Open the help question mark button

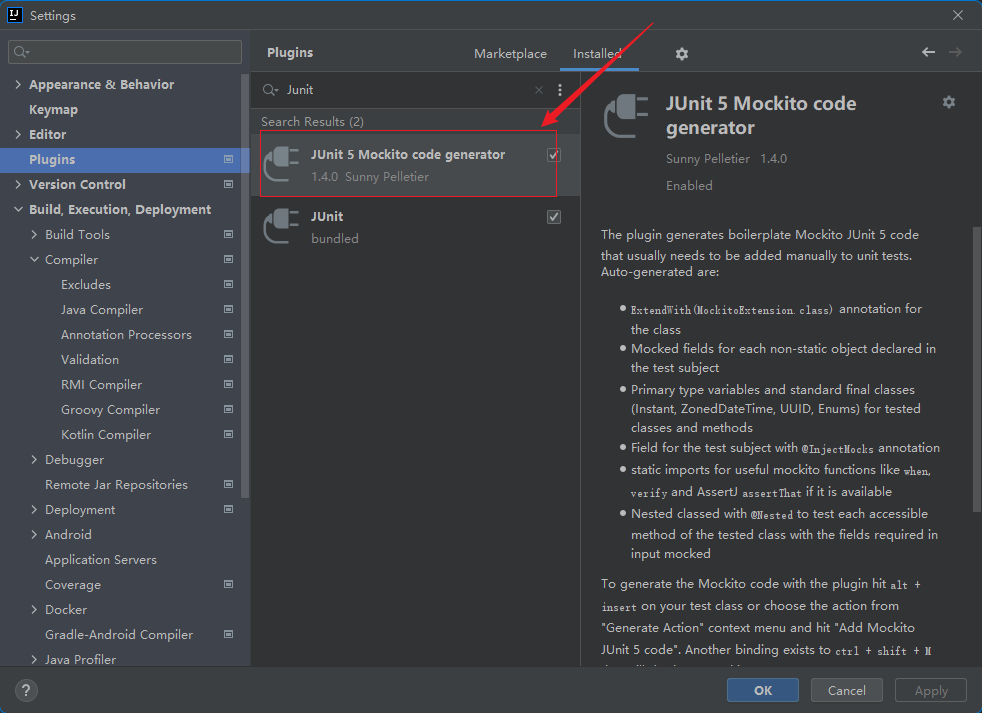point(26,690)
